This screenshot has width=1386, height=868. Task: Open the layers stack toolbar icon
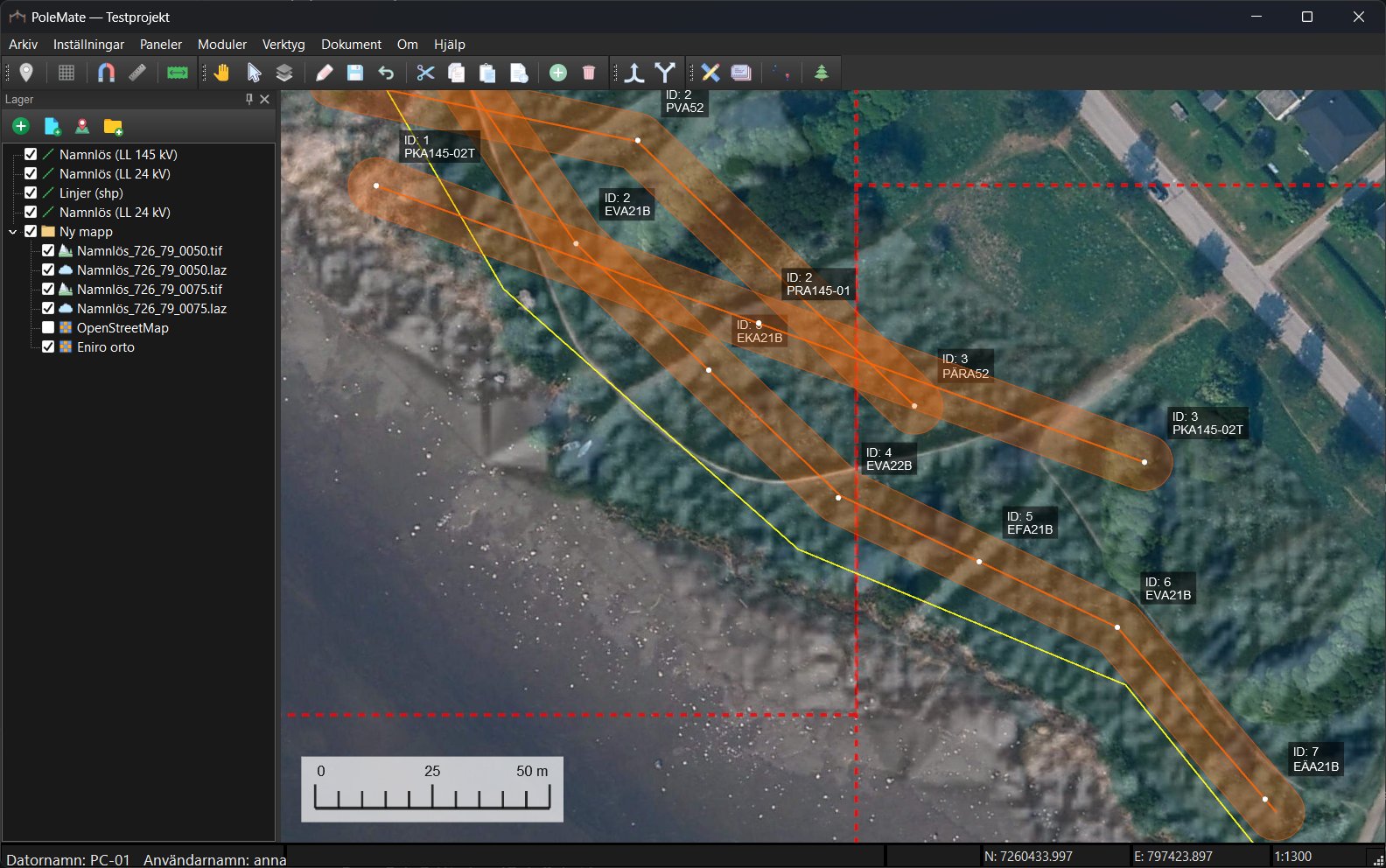click(284, 73)
